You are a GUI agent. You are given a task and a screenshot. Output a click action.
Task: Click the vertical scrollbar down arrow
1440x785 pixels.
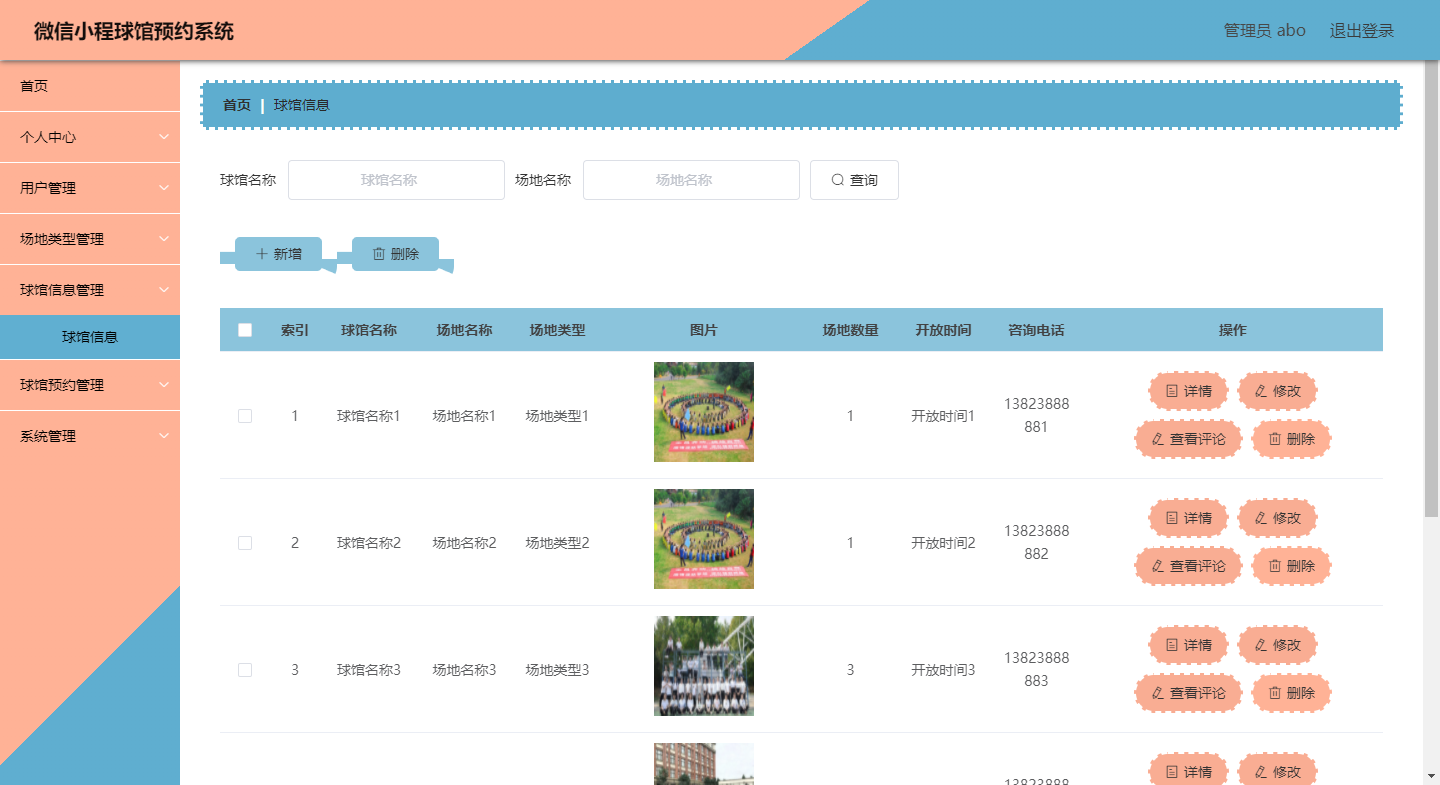tap(1431, 775)
